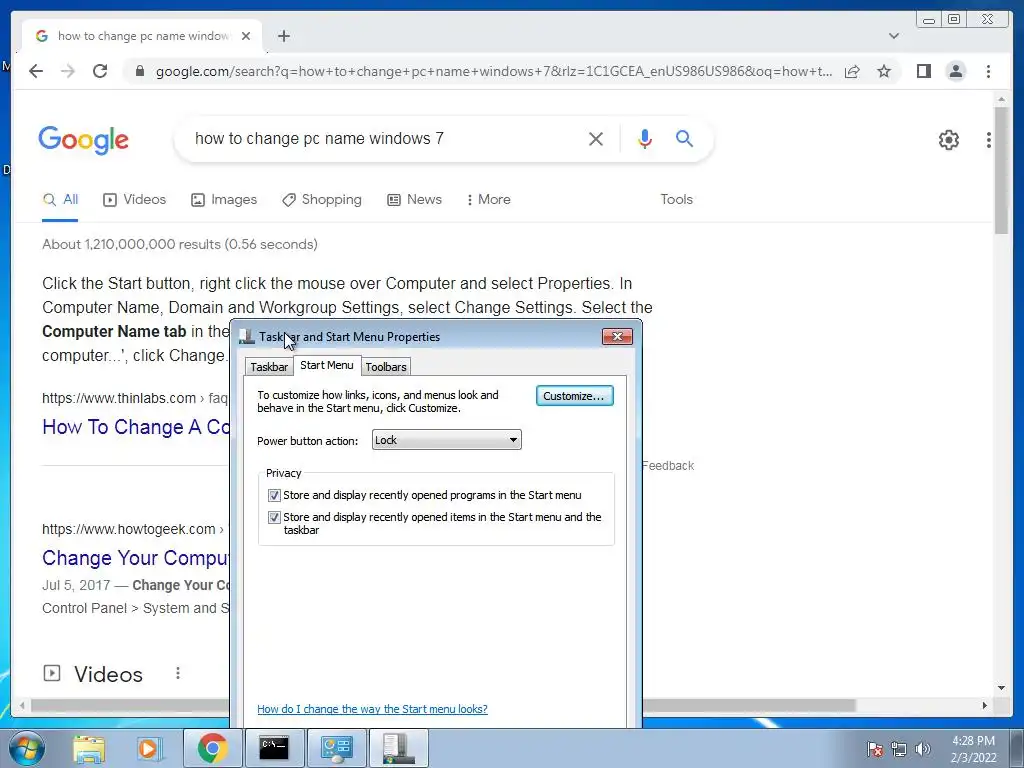Click the vertical scrollbar in Chrome
The height and width of the screenshot is (768, 1024).
1001,171
